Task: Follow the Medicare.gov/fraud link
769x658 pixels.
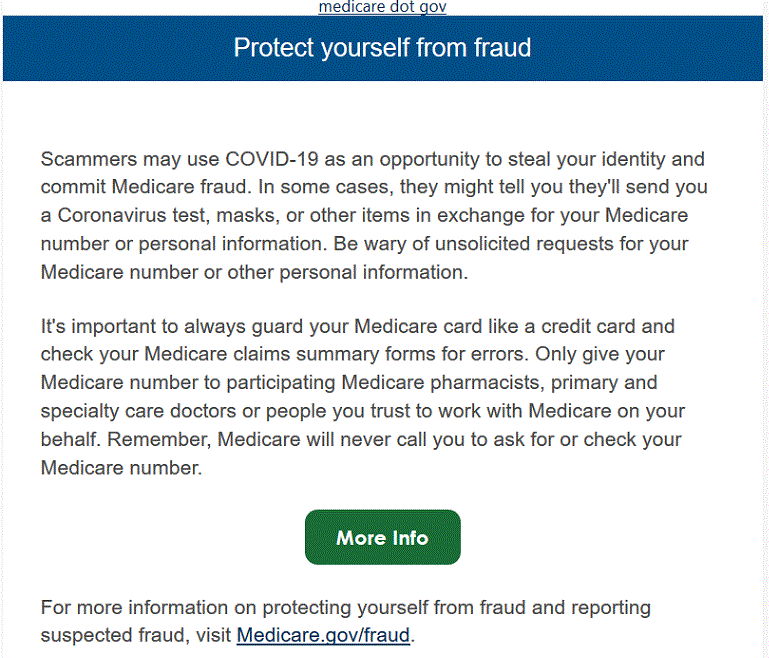Action: click(x=323, y=635)
